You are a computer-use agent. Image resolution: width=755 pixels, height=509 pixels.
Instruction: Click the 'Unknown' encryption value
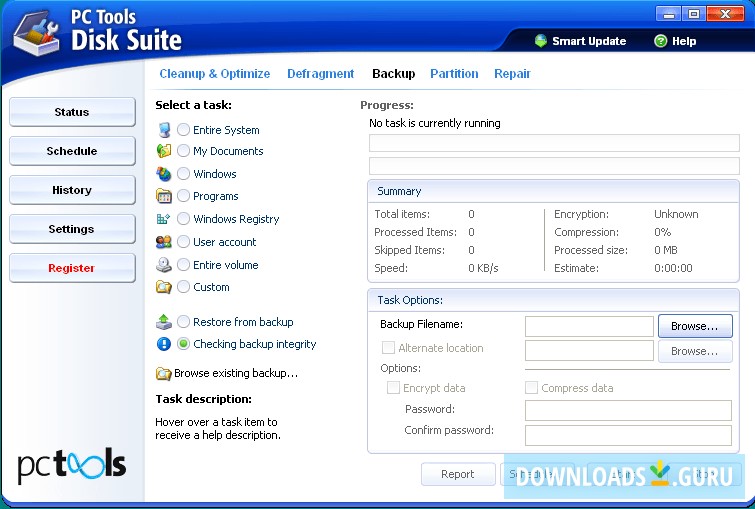676,214
